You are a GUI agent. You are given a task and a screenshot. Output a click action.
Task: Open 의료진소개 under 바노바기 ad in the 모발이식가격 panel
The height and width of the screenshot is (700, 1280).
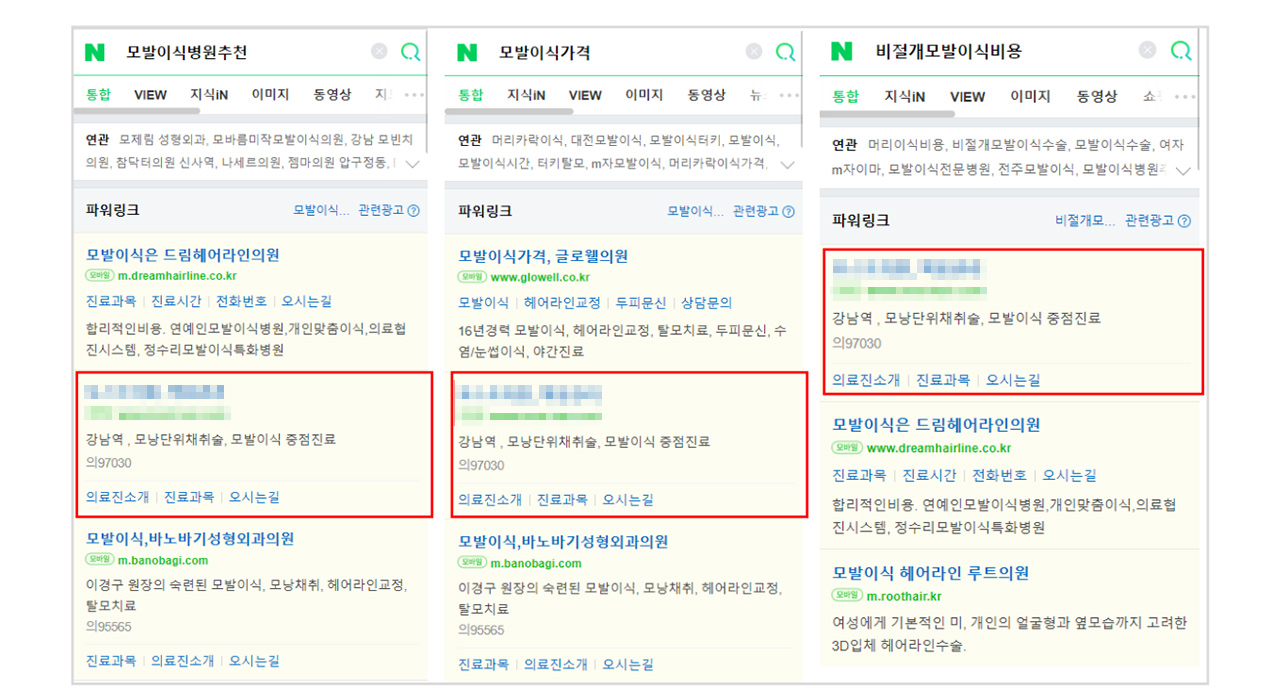[x=556, y=664]
